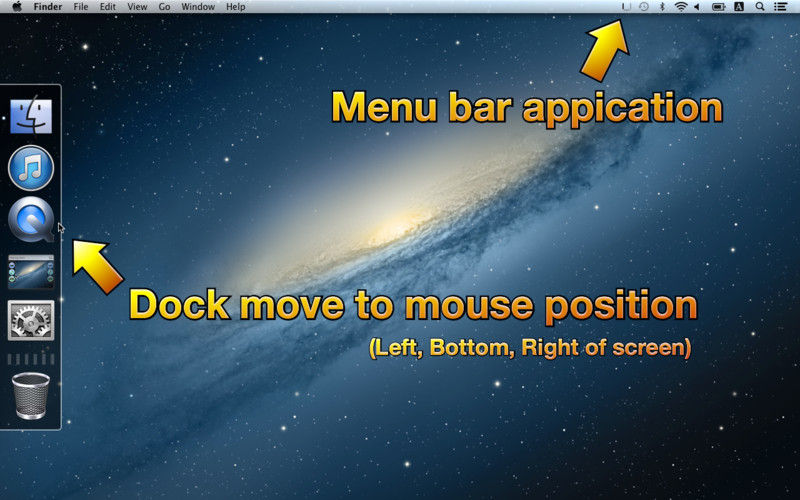Viewport: 800px width, 500px height.
Task: Open Finder from the Dock
Action: point(30,117)
